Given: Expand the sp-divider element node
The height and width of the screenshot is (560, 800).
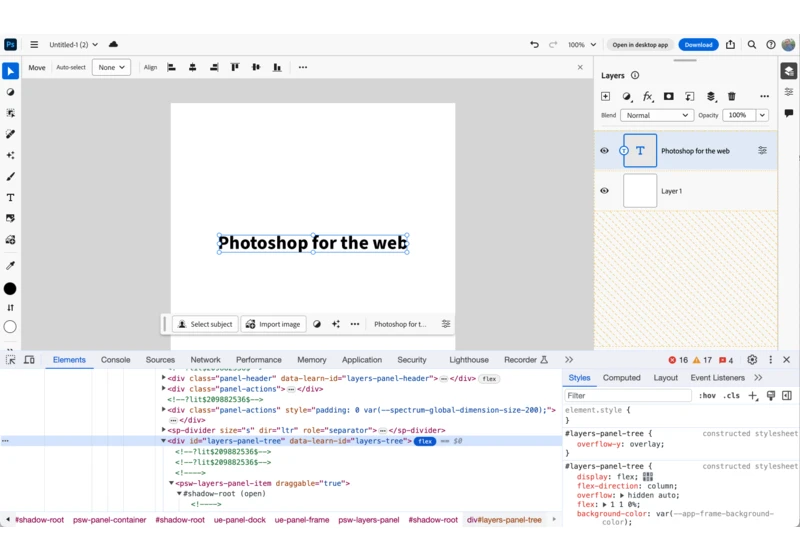Looking at the screenshot, I should 163,430.
